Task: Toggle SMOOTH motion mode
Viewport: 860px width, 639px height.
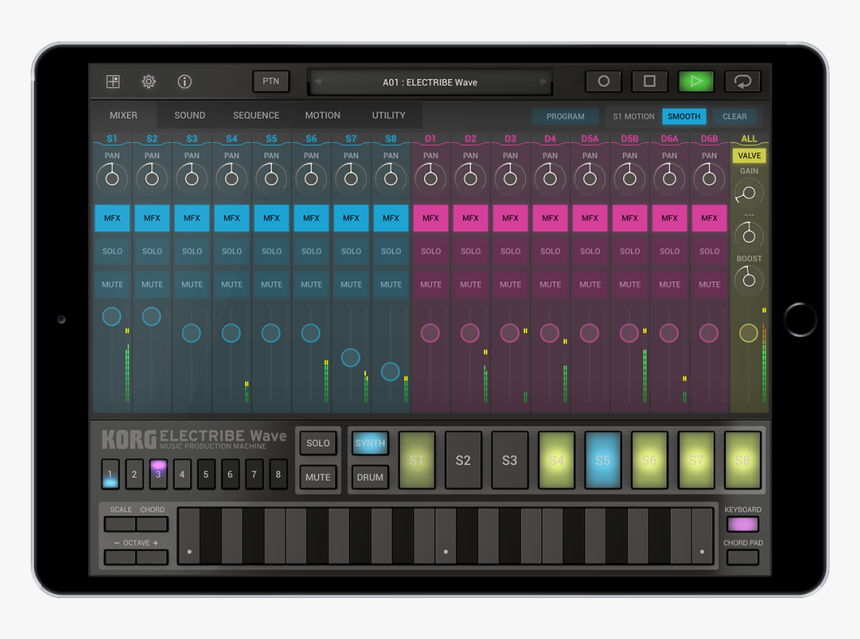Action: pyautogui.click(x=683, y=116)
